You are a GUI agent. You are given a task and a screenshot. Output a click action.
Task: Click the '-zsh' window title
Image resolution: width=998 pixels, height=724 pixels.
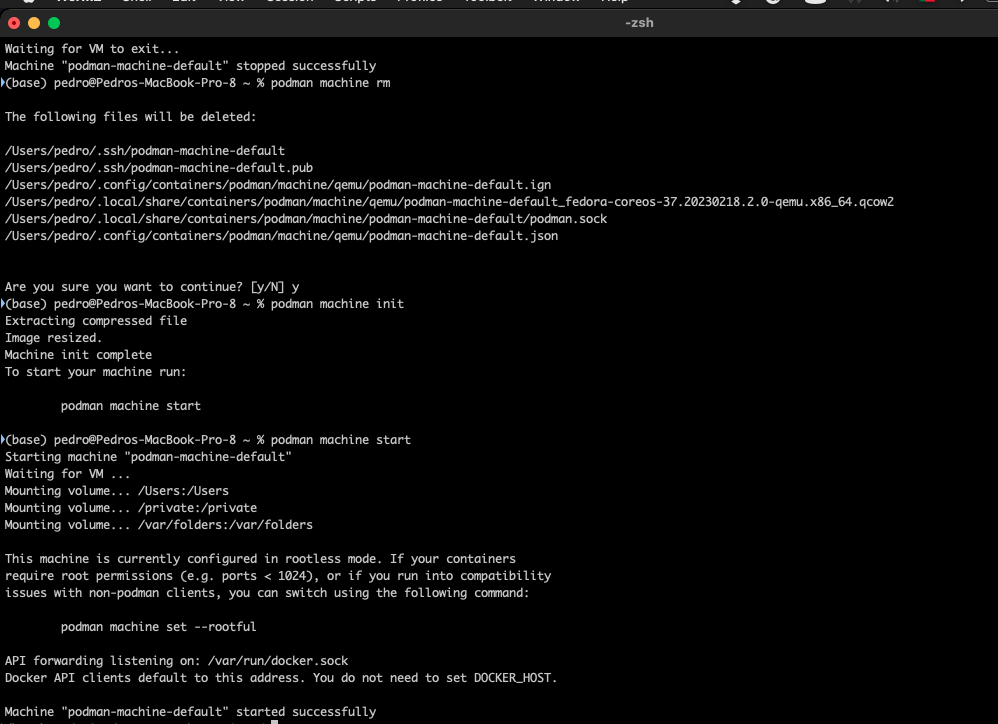pos(638,22)
